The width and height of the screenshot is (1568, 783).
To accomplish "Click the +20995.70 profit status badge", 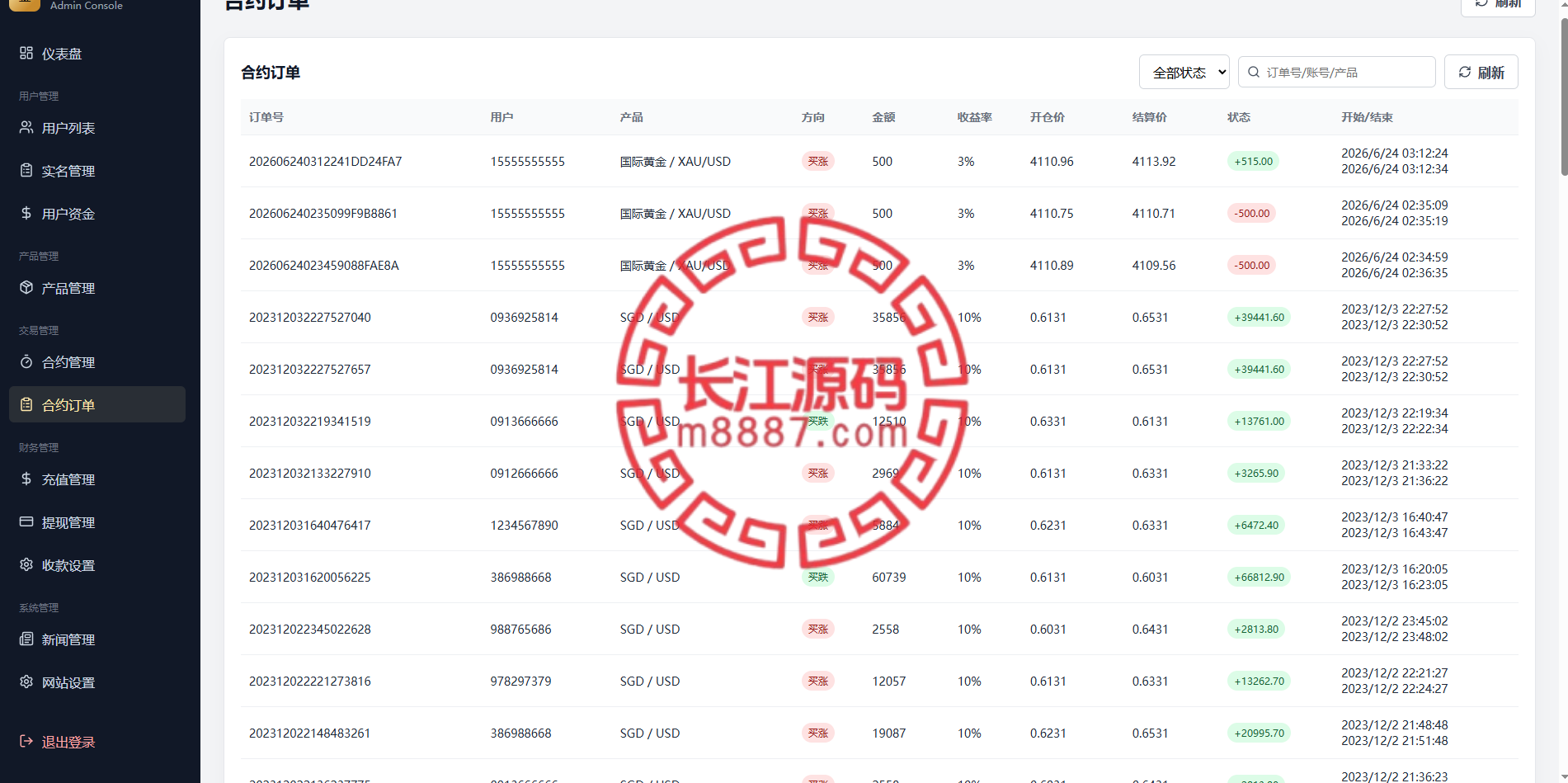I will 1259,733.
